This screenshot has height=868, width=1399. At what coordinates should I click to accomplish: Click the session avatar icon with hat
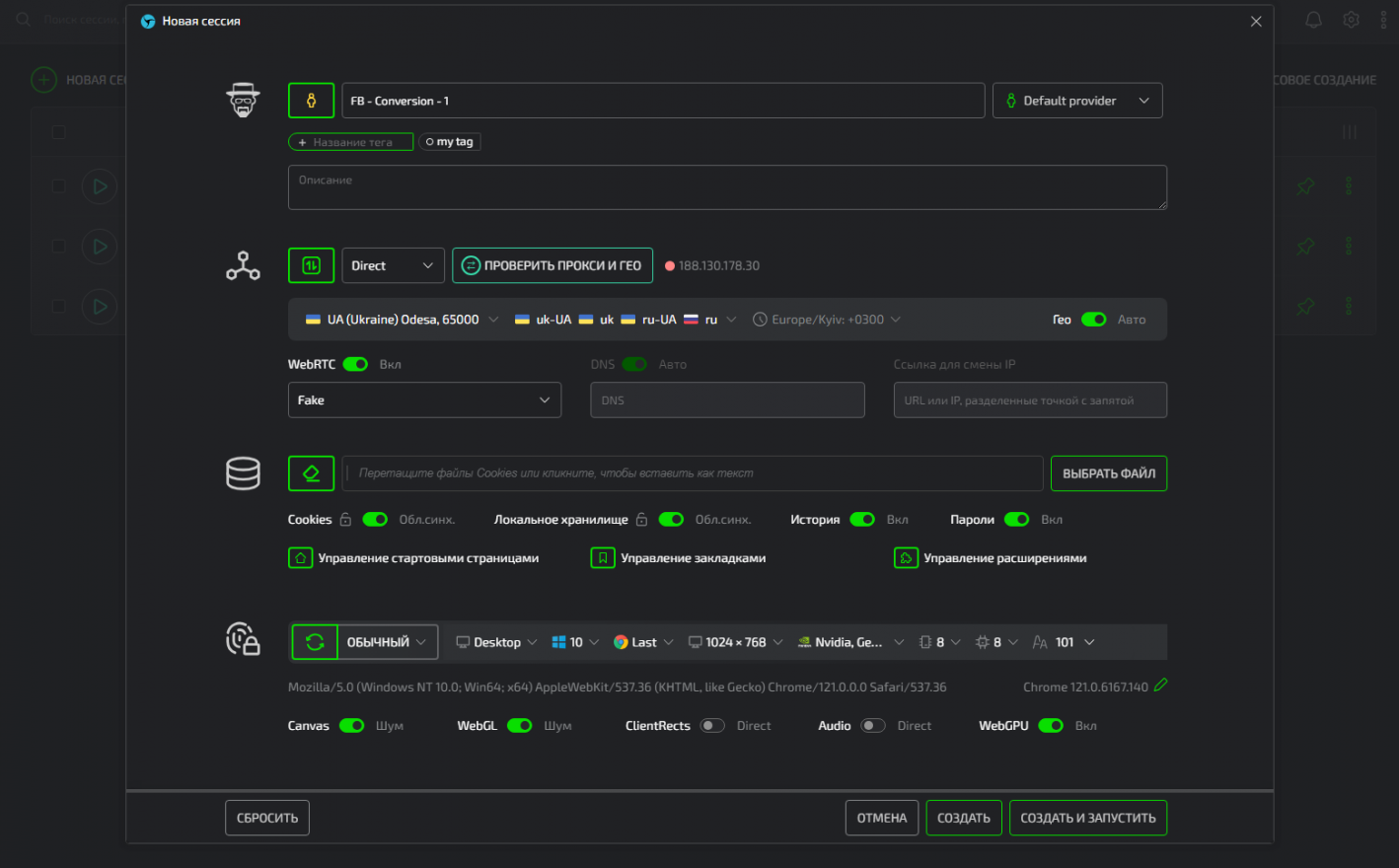point(243,100)
